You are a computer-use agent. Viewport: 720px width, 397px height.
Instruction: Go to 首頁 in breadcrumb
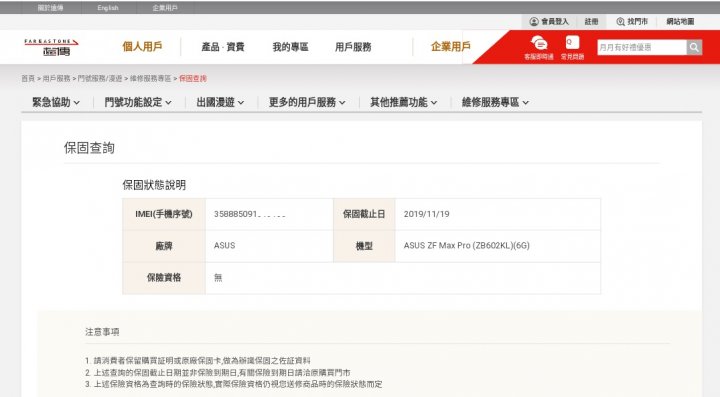point(28,78)
